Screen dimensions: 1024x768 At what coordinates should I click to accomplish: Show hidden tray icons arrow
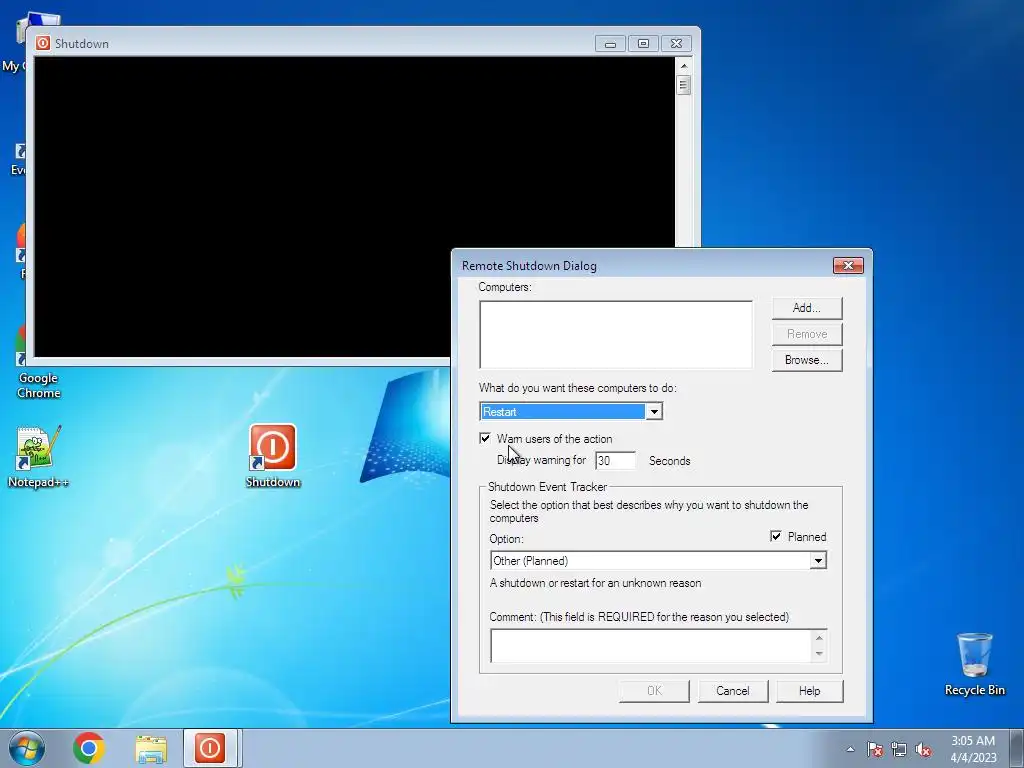(850, 749)
